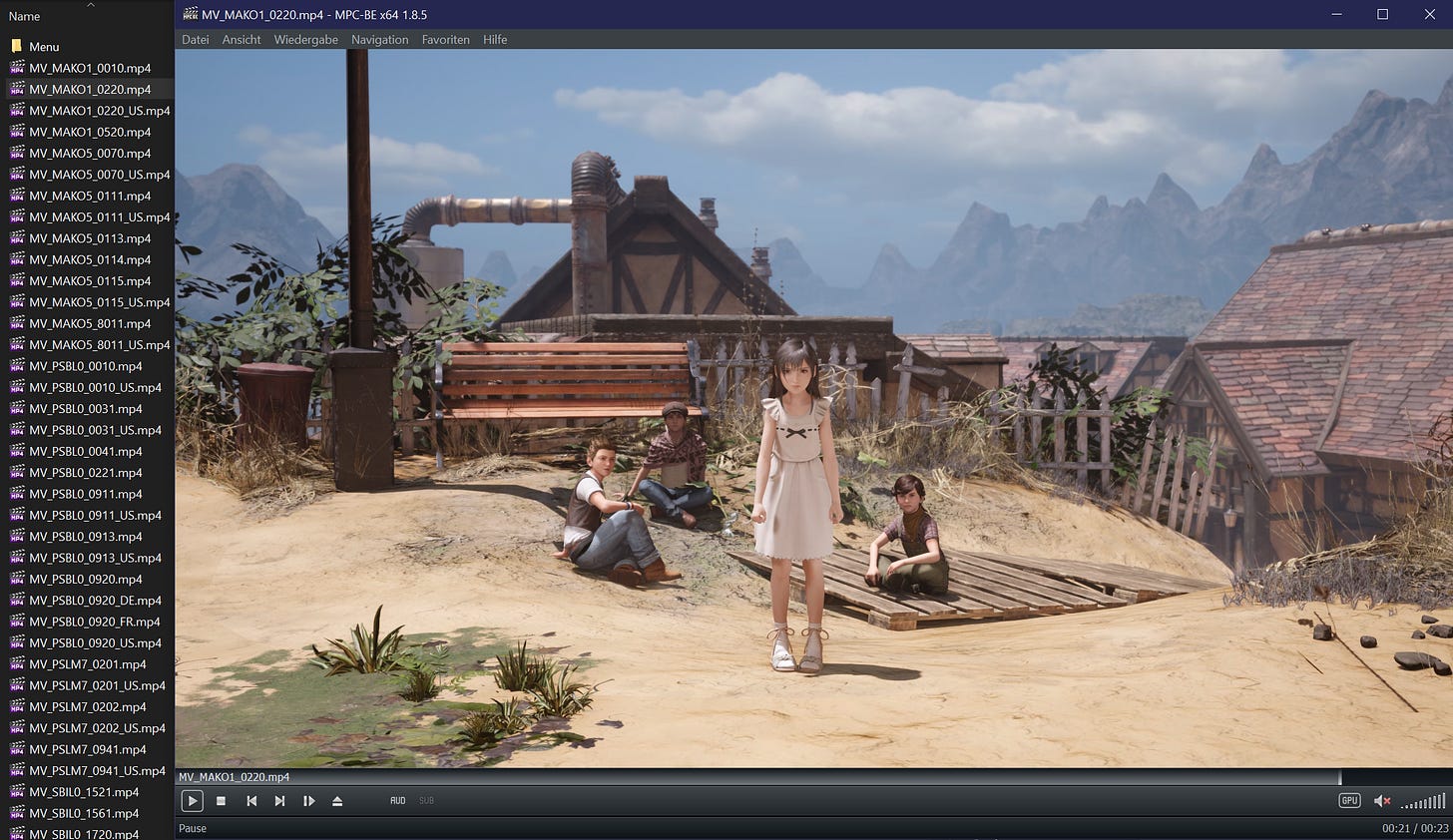Open the AUD audio track selector

click(397, 800)
